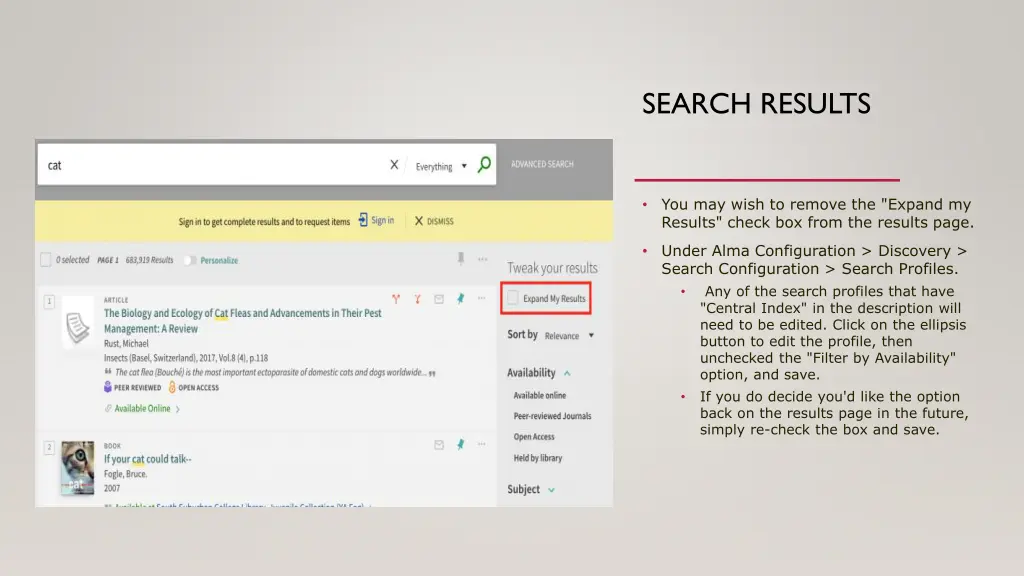Click the X icon beside DISMISS

tap(419, 221)
